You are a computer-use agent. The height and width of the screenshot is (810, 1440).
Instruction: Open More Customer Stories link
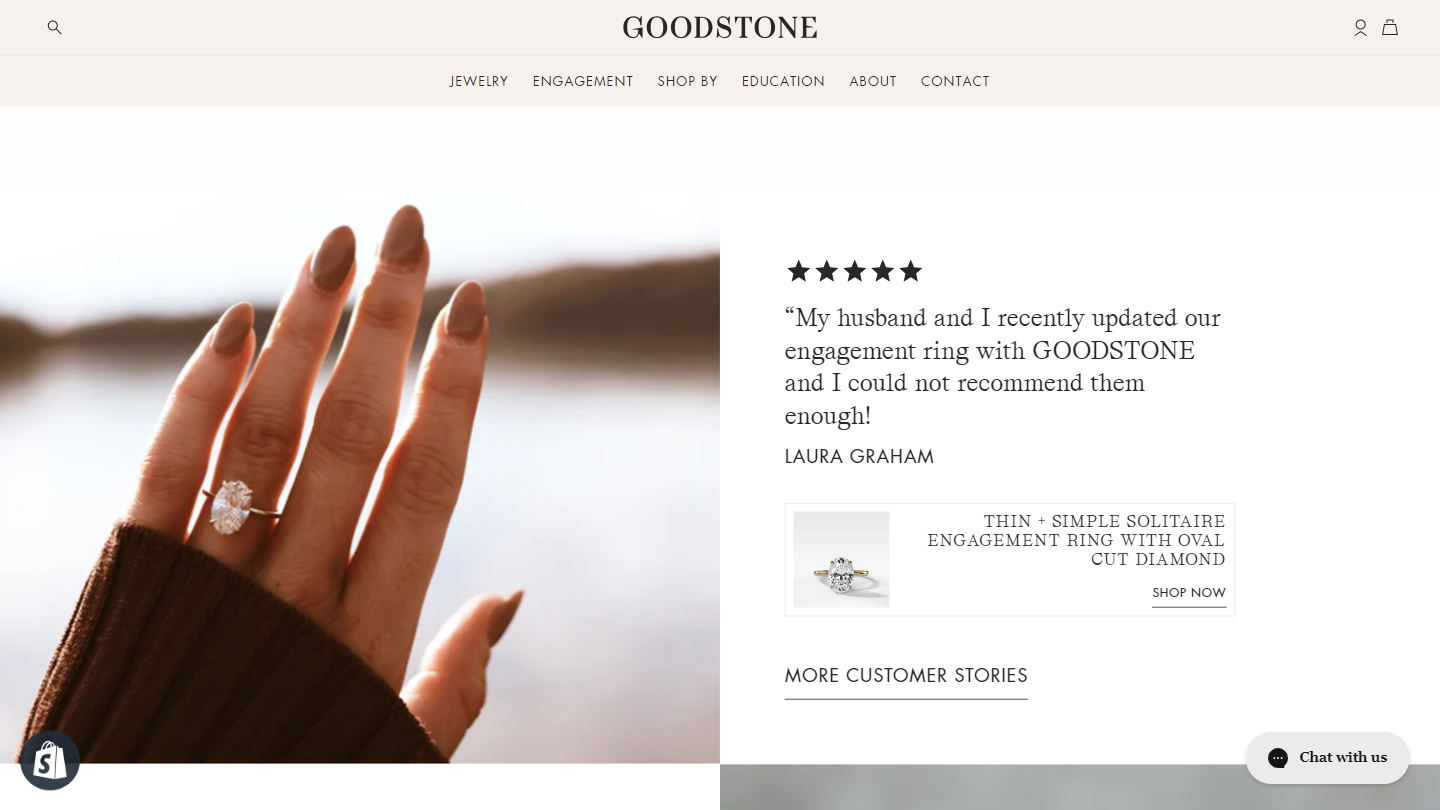tap(906, 676)
